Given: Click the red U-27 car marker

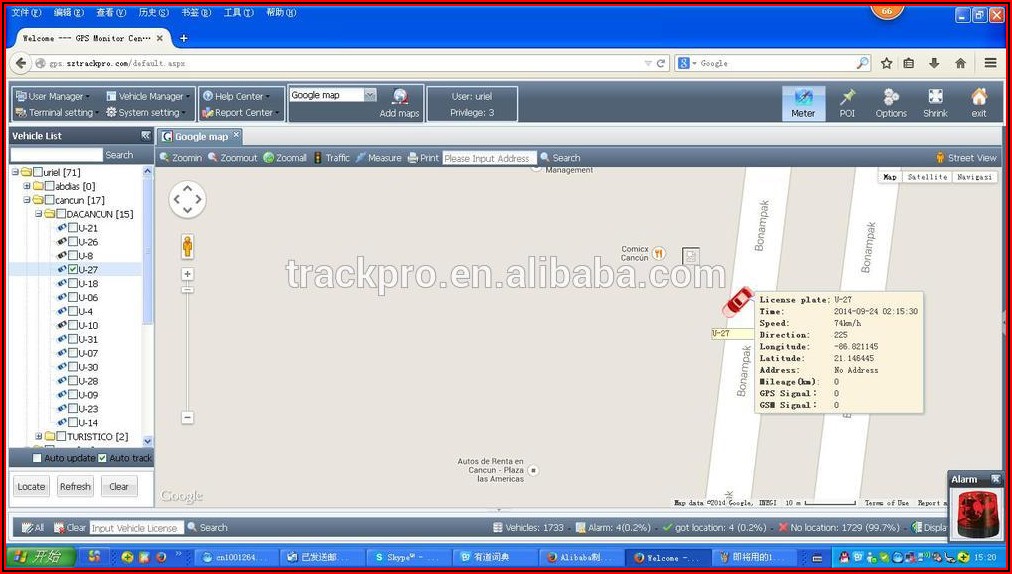Looking at the screenshot, I should [x=738, y=302].
